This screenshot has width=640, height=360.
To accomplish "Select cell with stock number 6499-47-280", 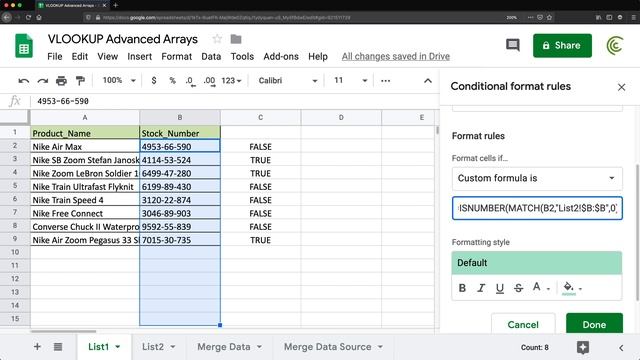I will [180, 173].
